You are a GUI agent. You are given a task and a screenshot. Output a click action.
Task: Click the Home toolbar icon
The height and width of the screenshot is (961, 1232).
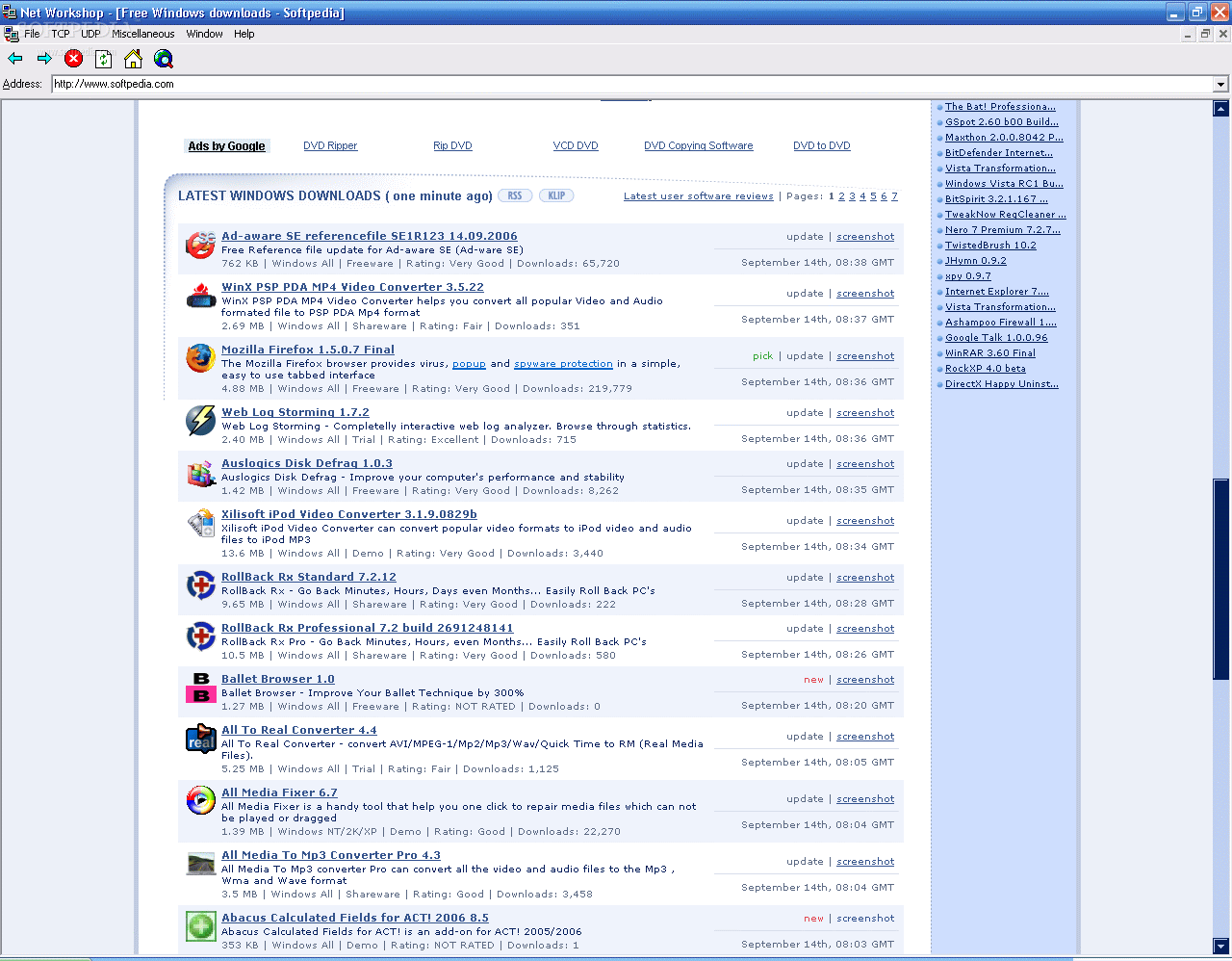click(133, 59)
